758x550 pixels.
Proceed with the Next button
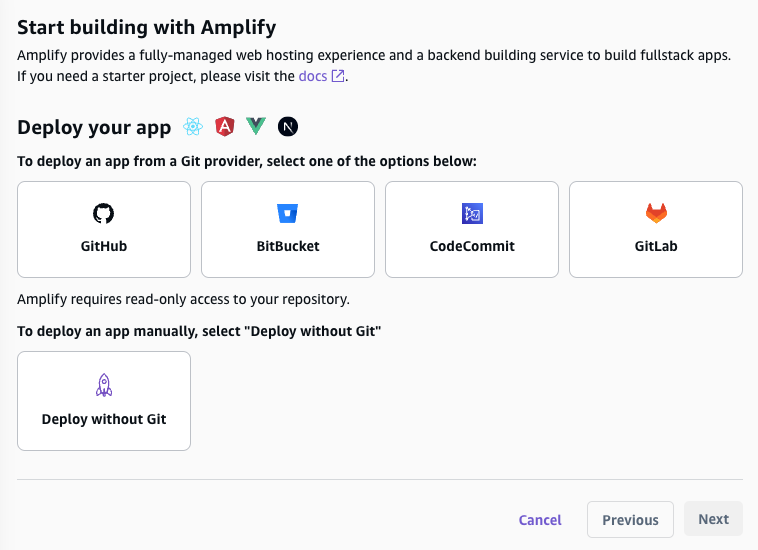(713, 519)
